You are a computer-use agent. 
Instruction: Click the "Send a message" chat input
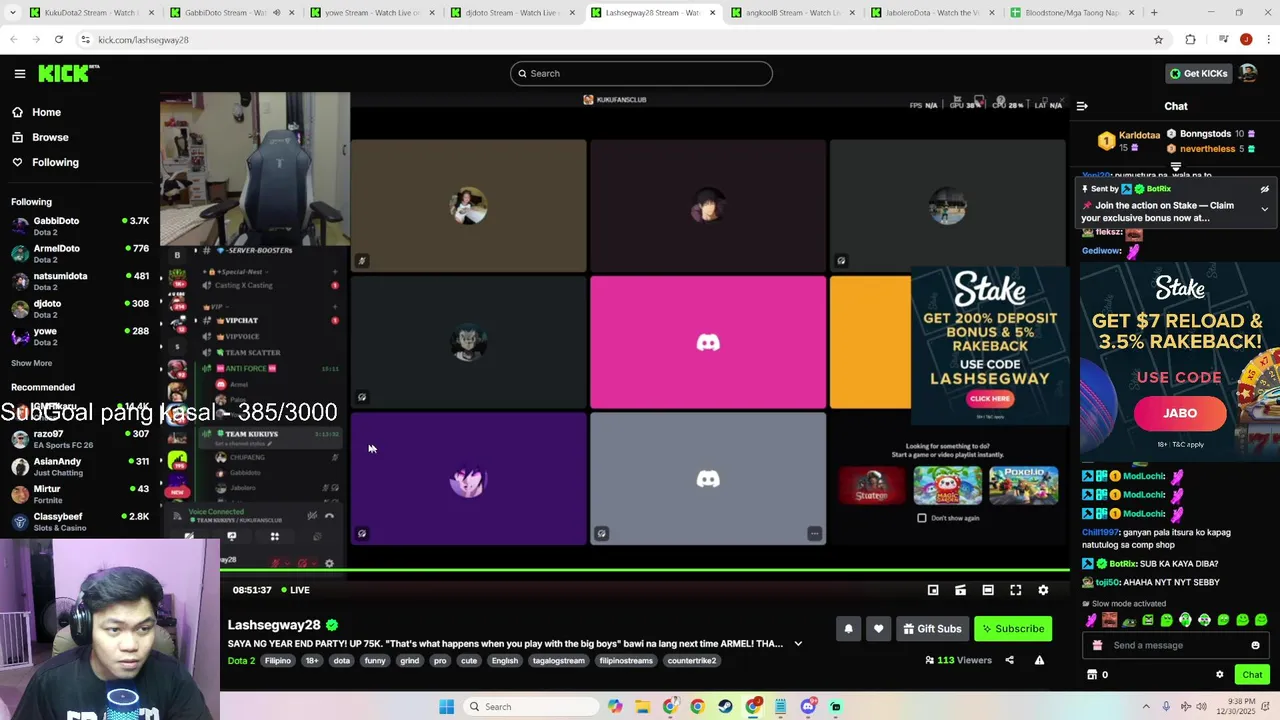1175,645
